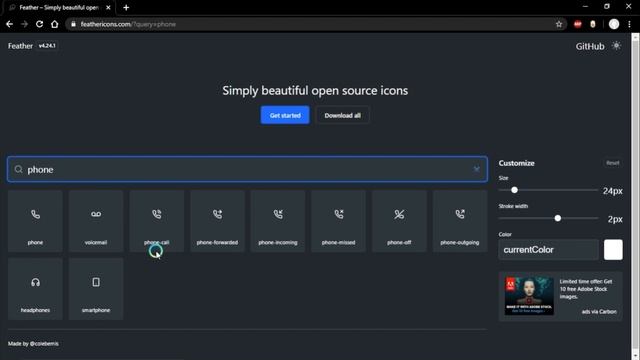
Task: Focus the currentColor input field
Action: 548,249
